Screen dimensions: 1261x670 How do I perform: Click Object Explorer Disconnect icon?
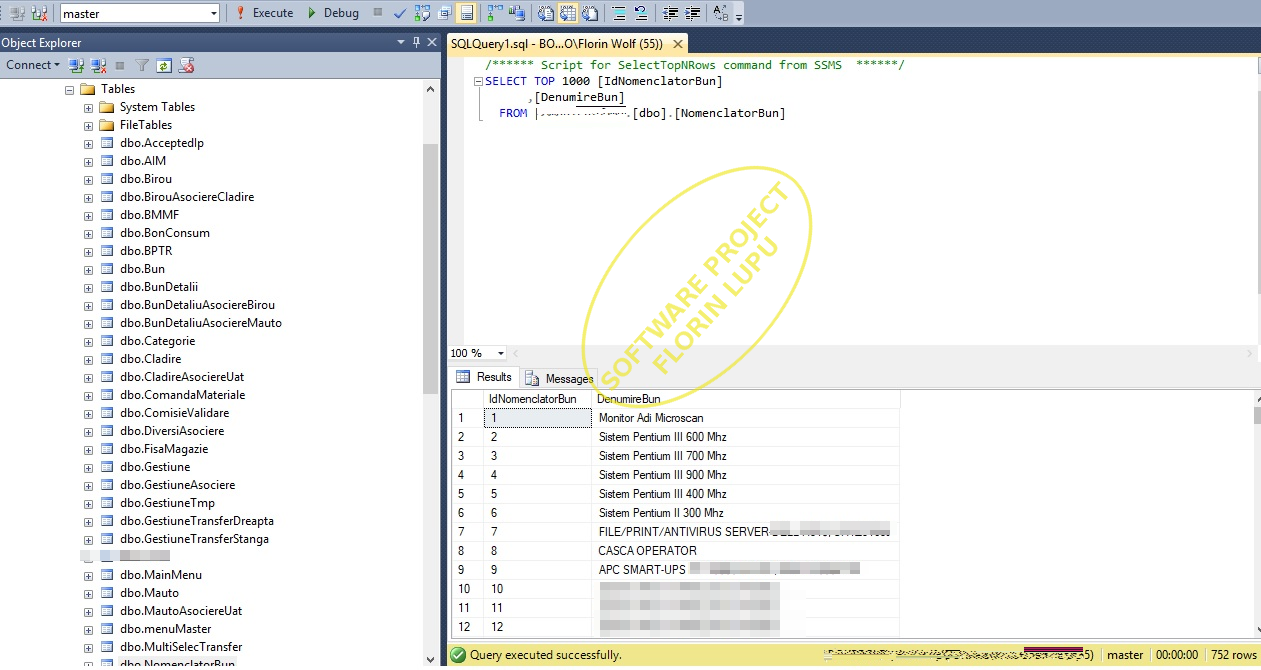coord(98,65)
